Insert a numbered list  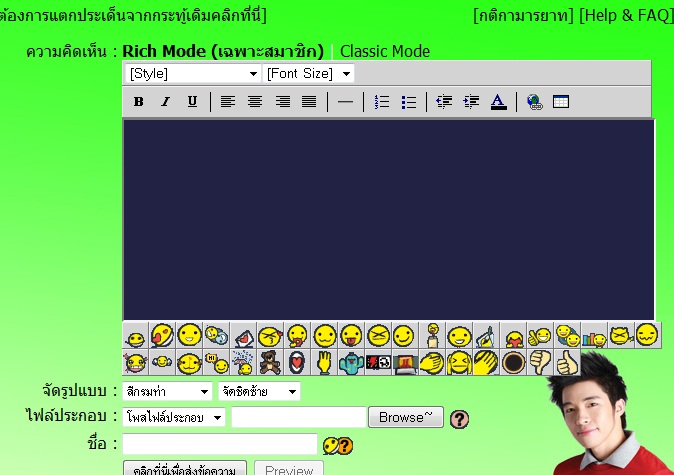pos(381,102)
